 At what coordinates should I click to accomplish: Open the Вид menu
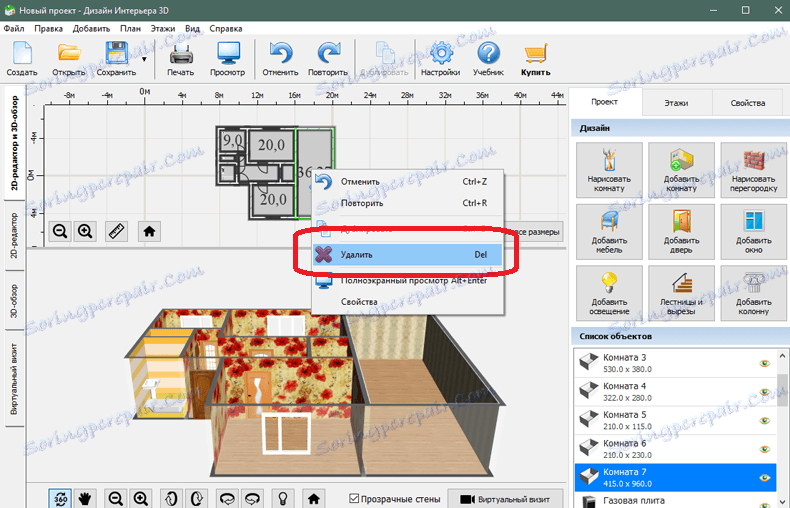pos(192,29)
